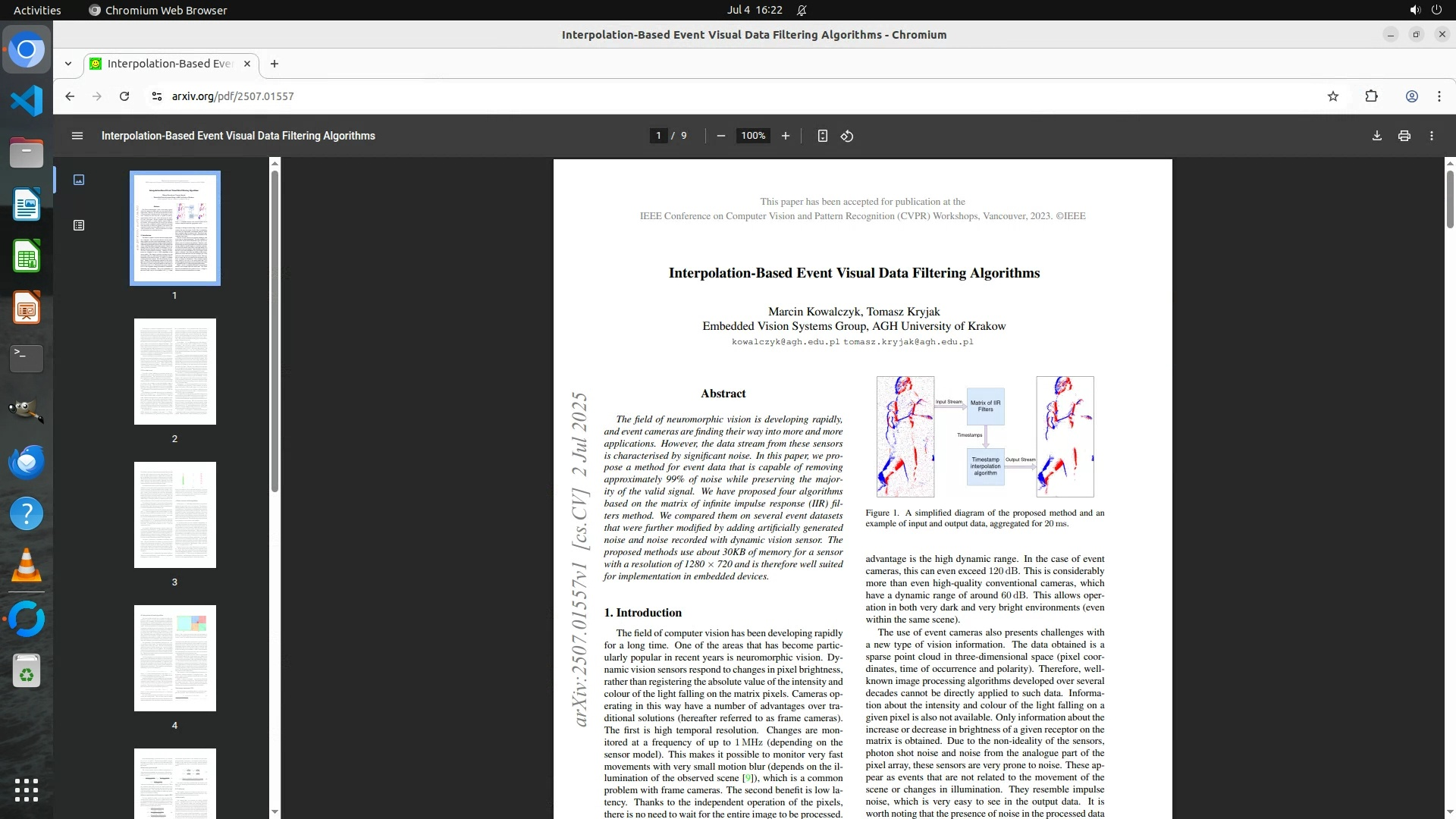Click the PDF download icon

point(1376,136)
